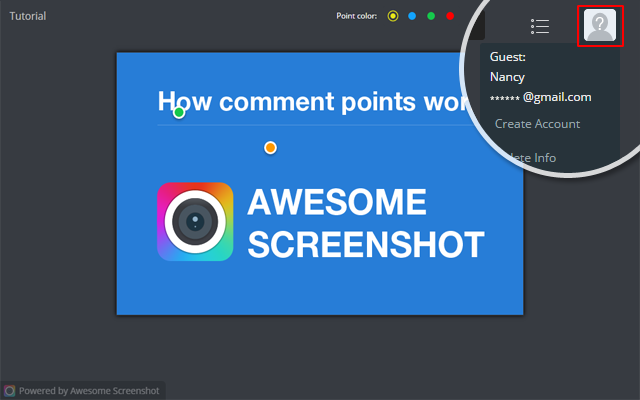
Task: Click the Create Account menu item
Action: [537, 124]
